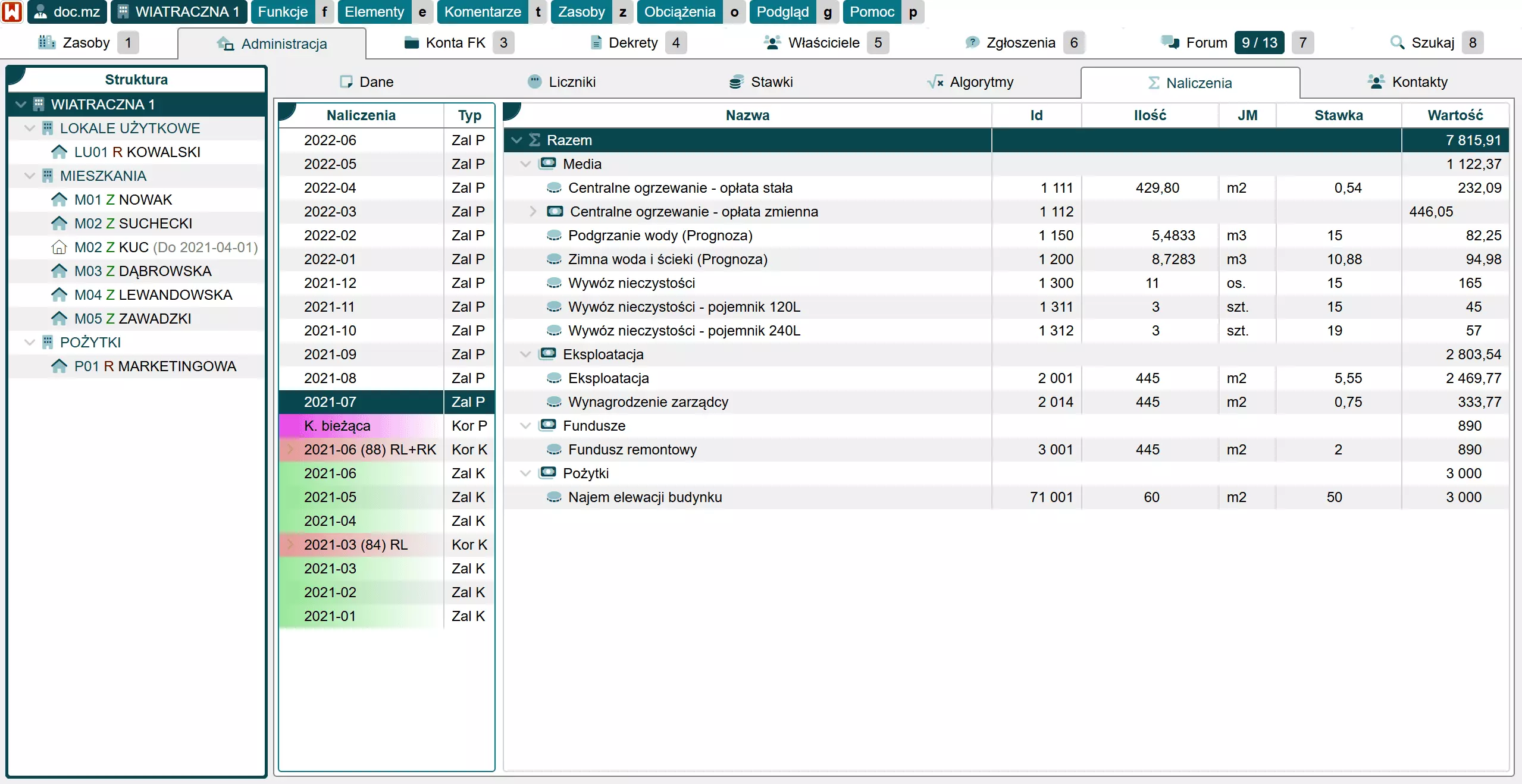Screen dimensions: 1522x784
Task: Click coin icon of Najem elewacji budynku
Action: click(554, 497)
